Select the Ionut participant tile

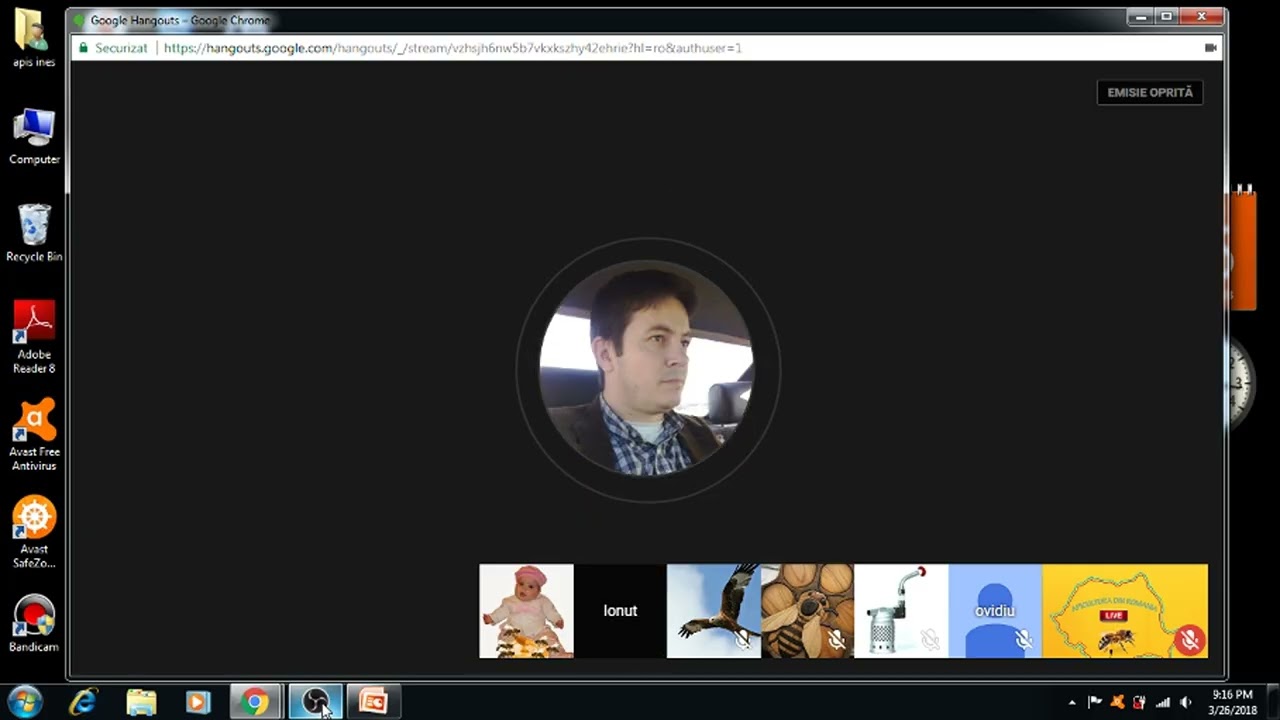pyautogui.click(x=620, y=611)
